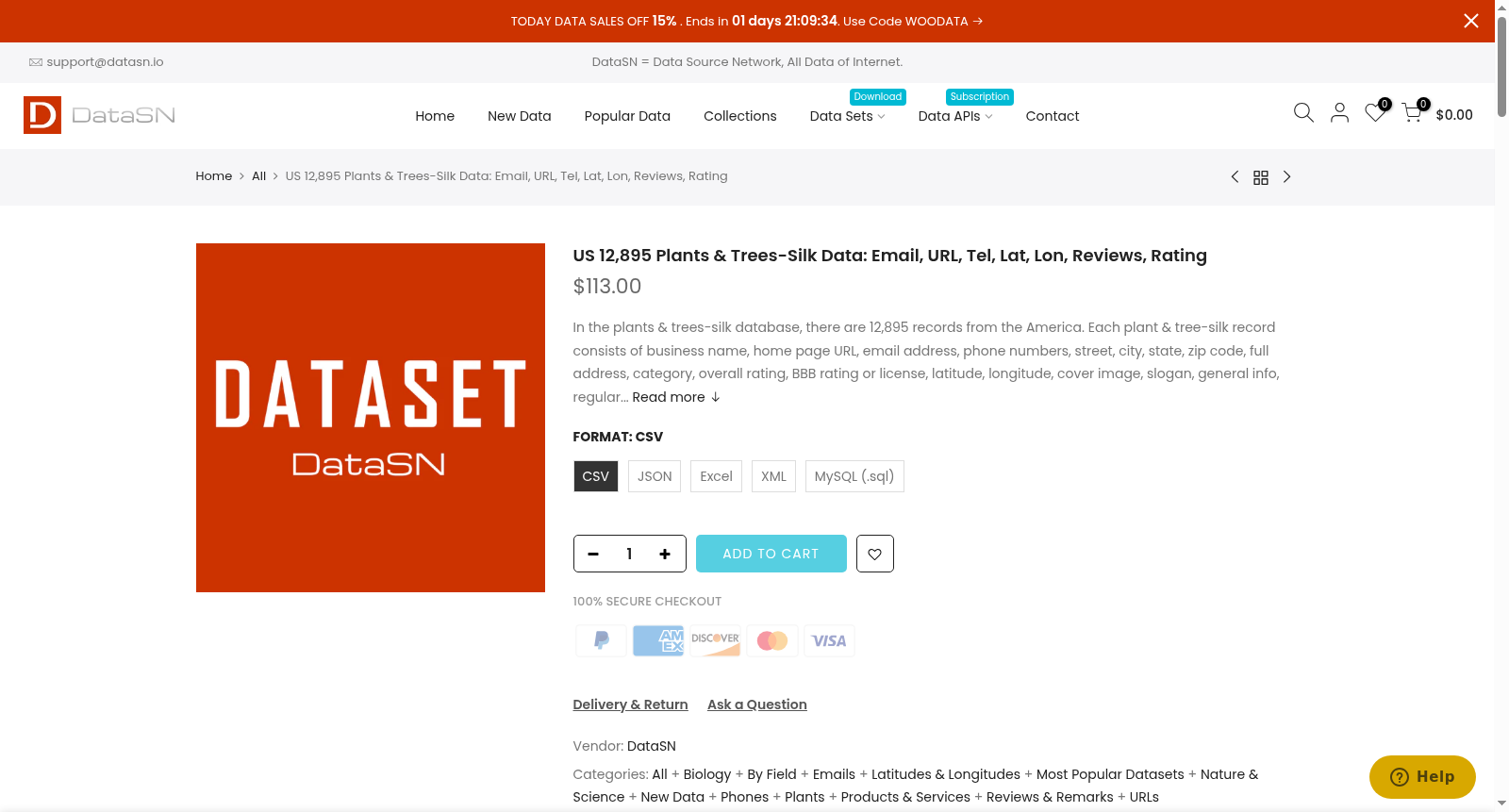Open the DataSN vendor link
This screenshot has width=1509, height=812.
coord(652,746)
